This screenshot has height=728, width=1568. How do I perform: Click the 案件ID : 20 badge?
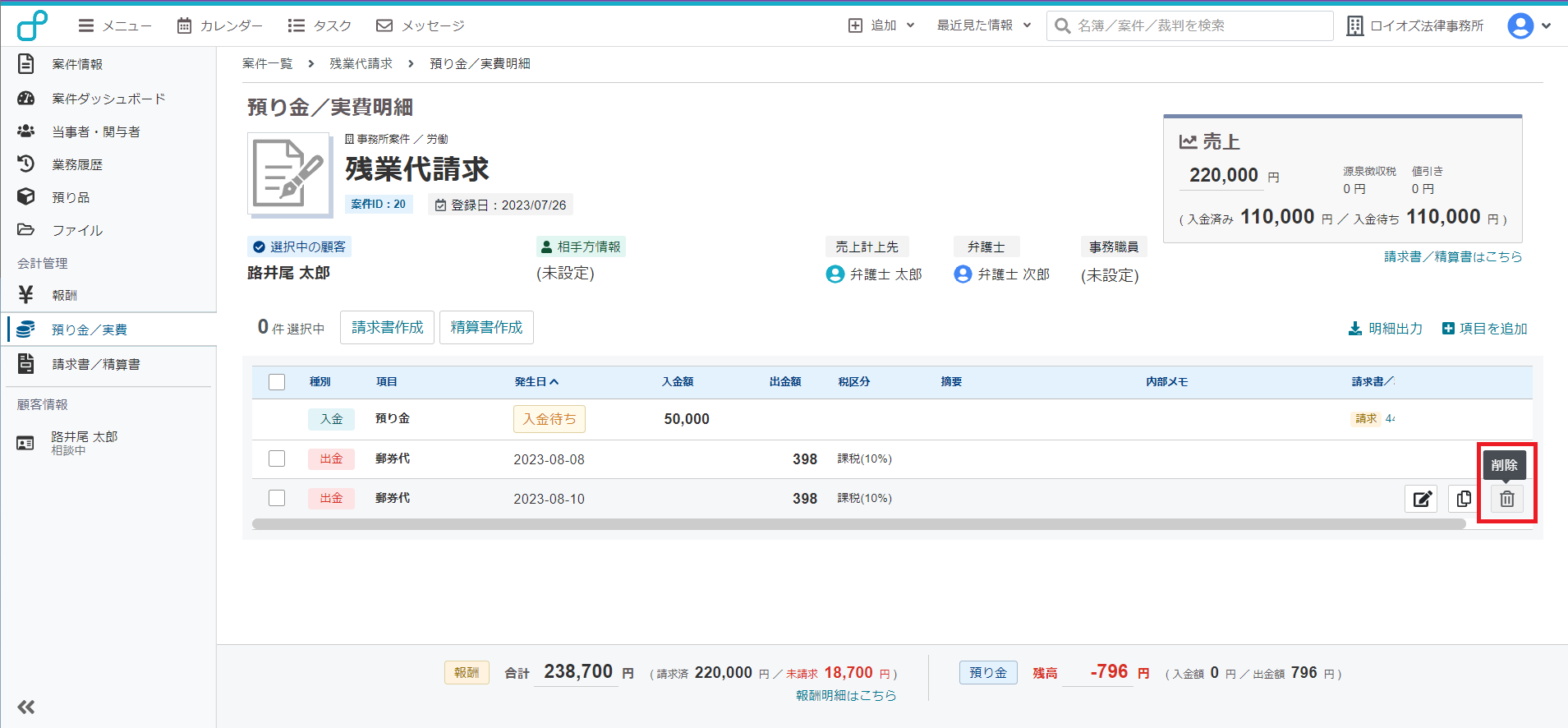pyautogui.click(x=378, y=204)
